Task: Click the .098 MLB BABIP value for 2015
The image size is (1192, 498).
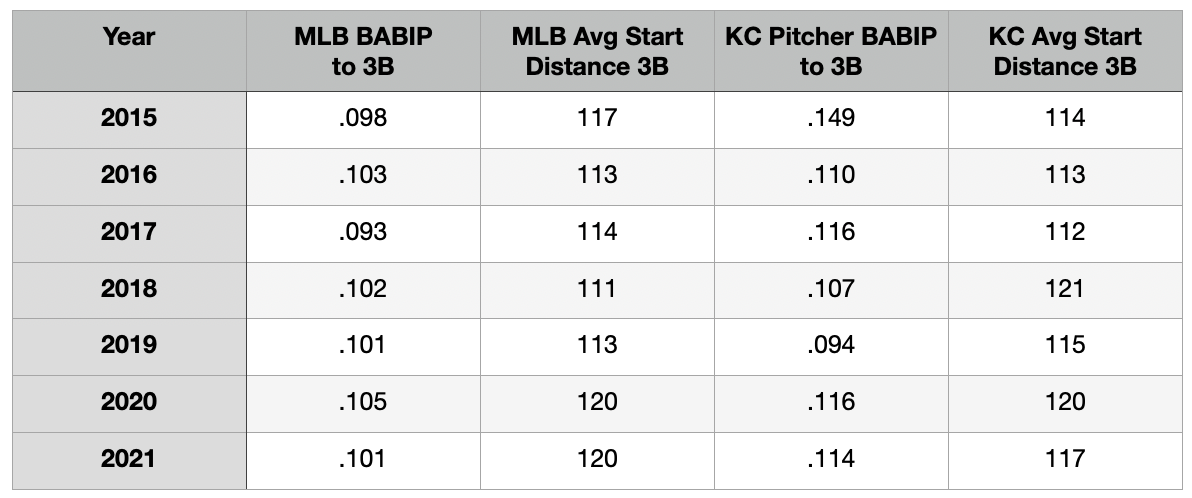Action: pyautogui.click(x=363, y=118)
